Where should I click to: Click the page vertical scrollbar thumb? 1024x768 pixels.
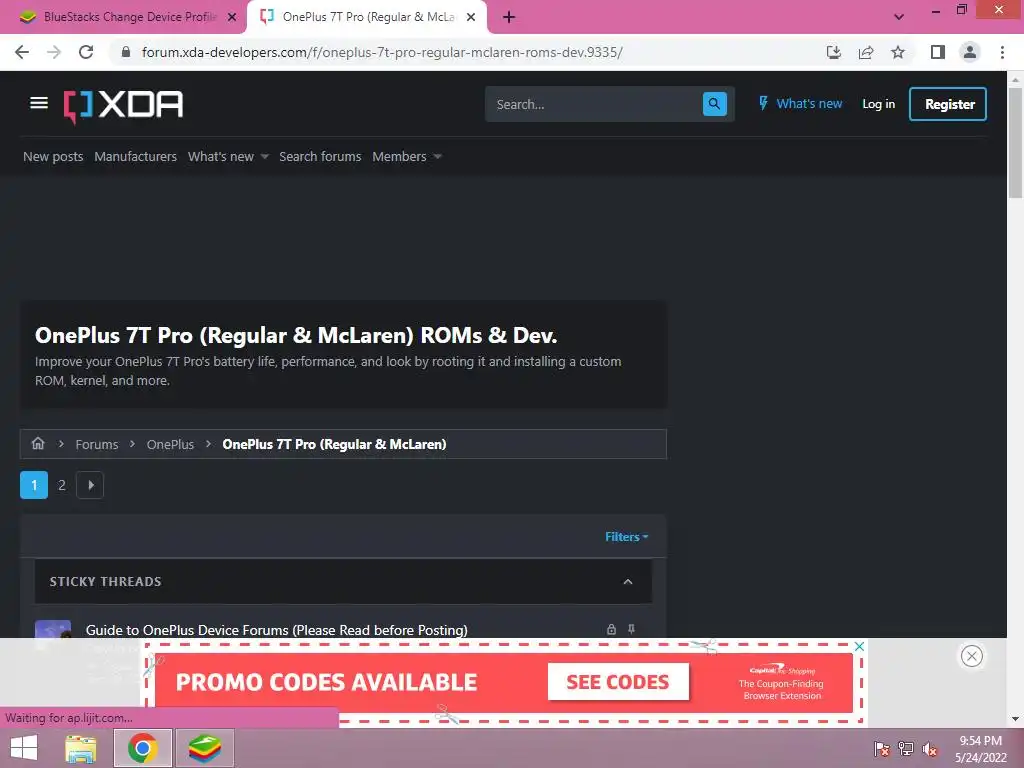1015,142
